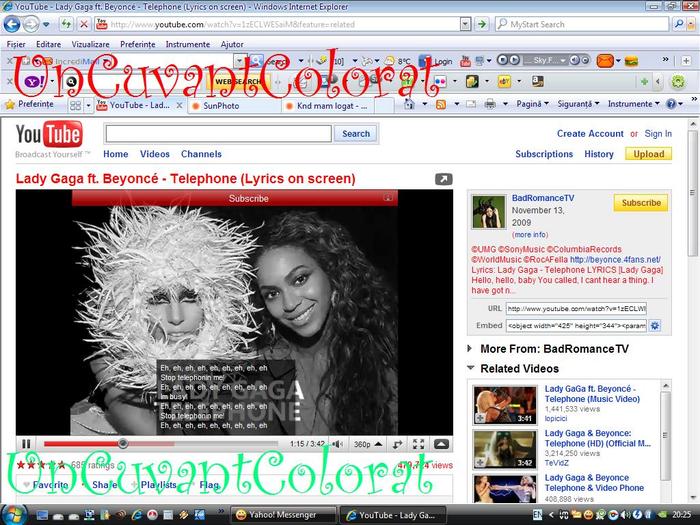
Task: Pop out the video with arrow icon
Action: (443, 179)
